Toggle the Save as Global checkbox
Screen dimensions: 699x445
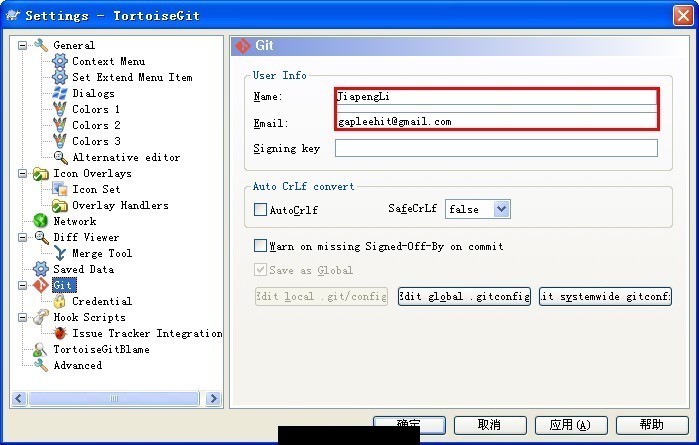click(x=260, y=270)
